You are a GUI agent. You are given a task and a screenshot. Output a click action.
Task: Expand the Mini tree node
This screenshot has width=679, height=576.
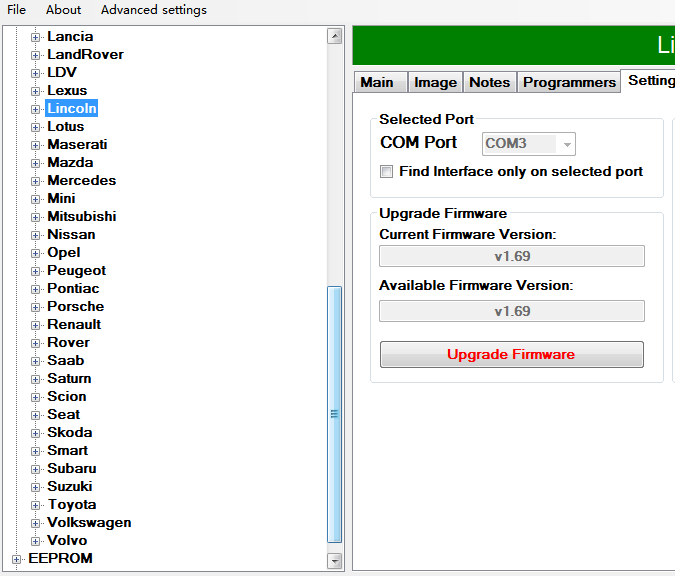pyautogui.click(x=36, y=199)
